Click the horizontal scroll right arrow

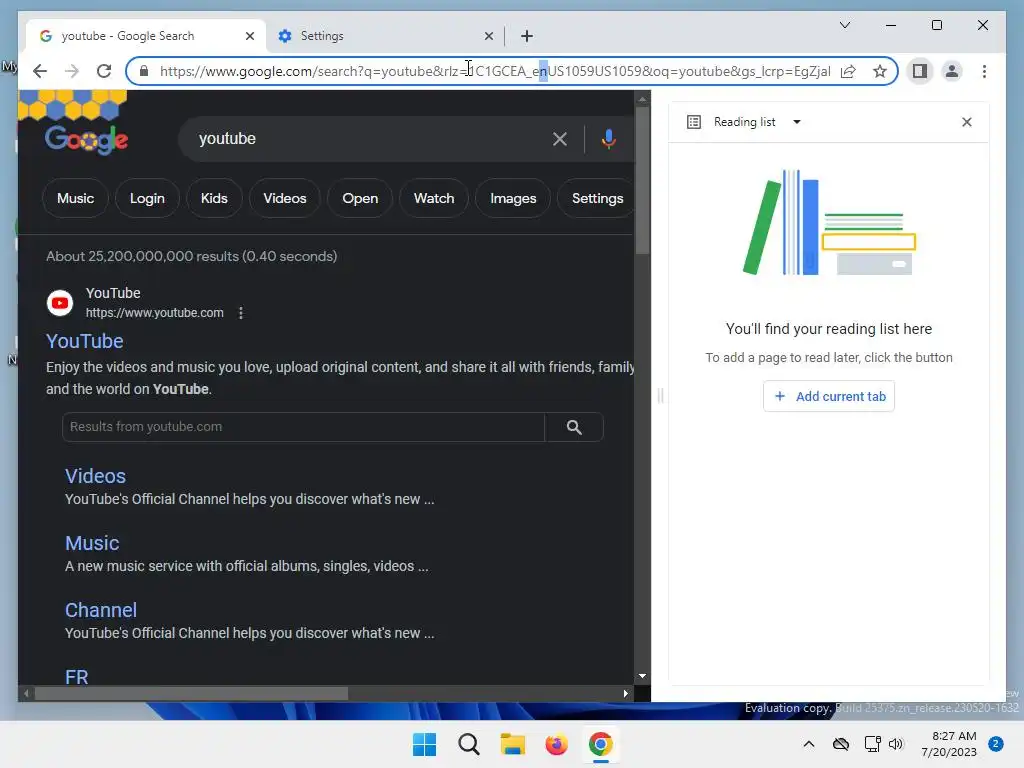coord(626,694)
